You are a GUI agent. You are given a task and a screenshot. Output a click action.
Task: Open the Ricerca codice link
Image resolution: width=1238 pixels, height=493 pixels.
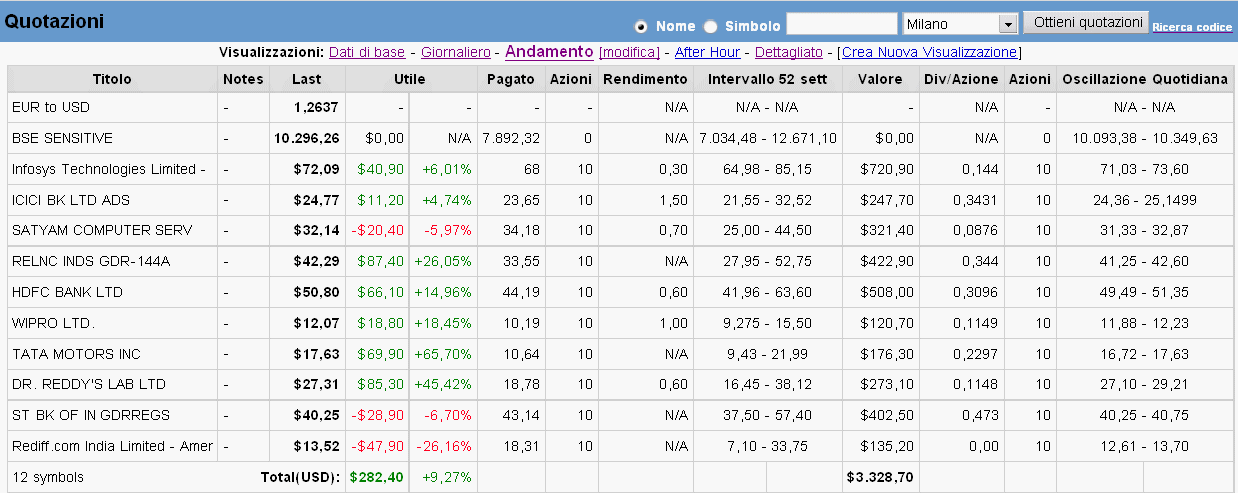tap(1192, 27)
